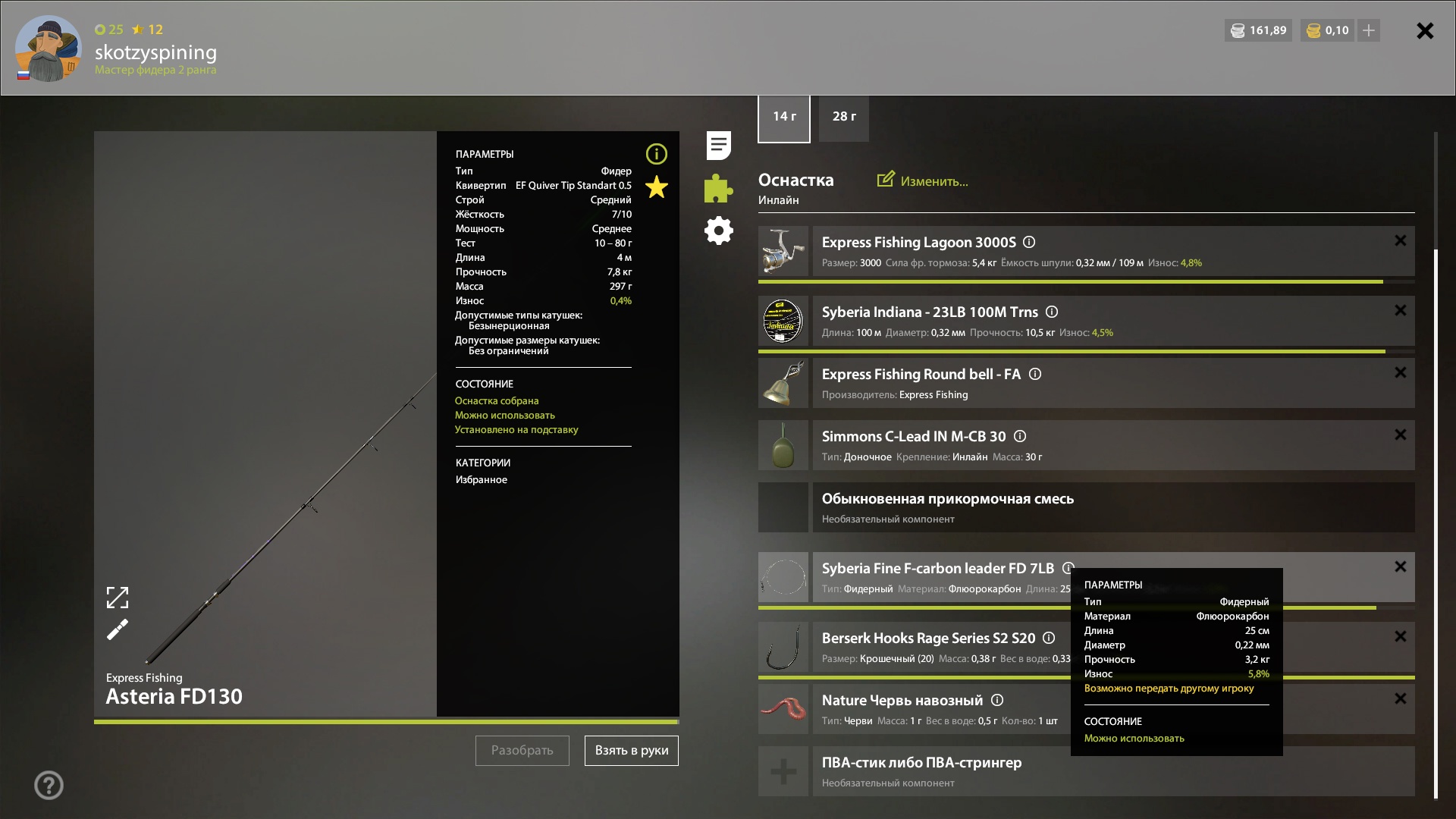The width and height of the screenshot is (1456, 819).
Task: Show info for Nature Червь навозный
Action: (997, 700)
